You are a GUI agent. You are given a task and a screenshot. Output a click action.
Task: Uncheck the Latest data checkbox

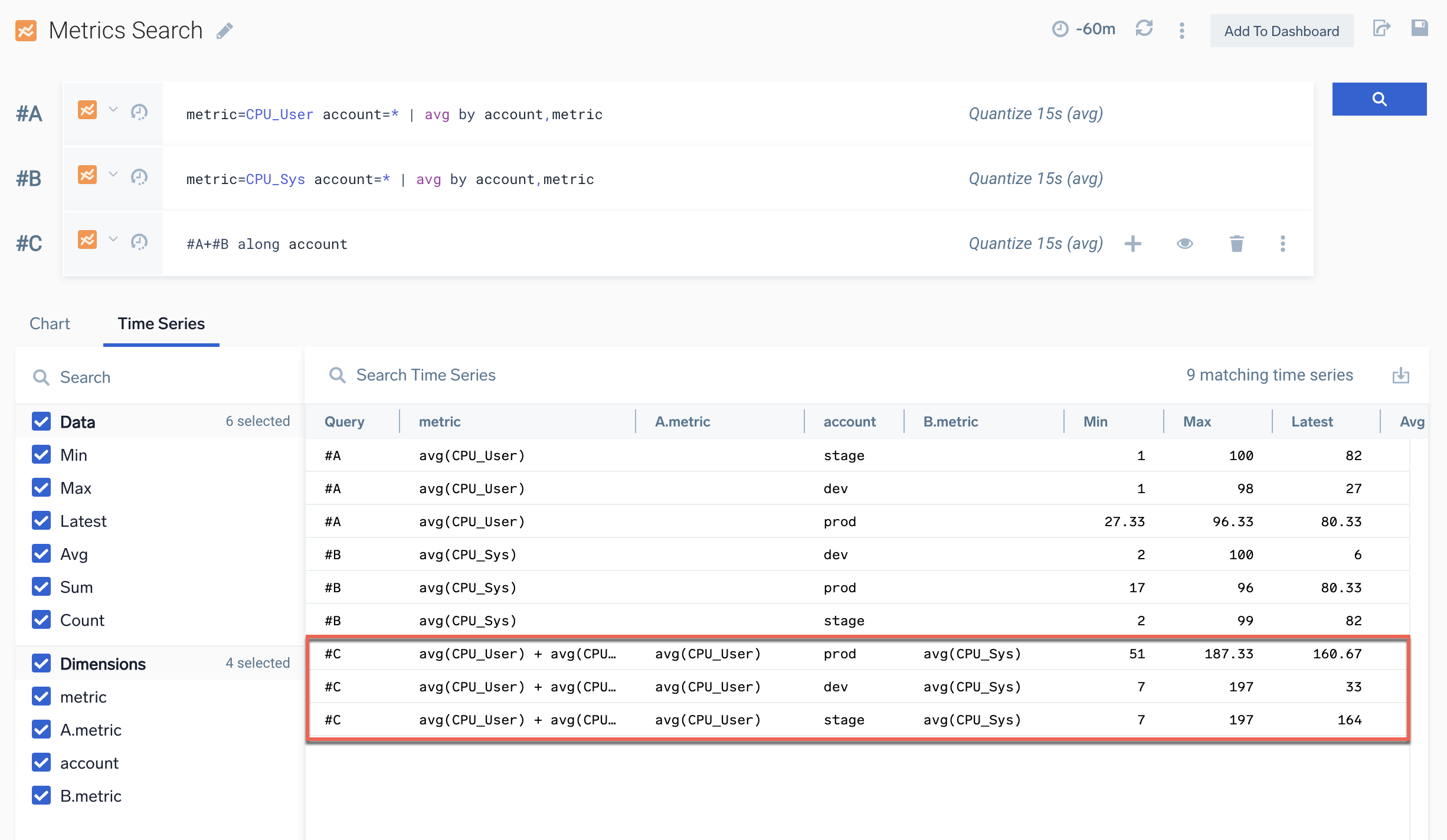[x=41, y=521]
